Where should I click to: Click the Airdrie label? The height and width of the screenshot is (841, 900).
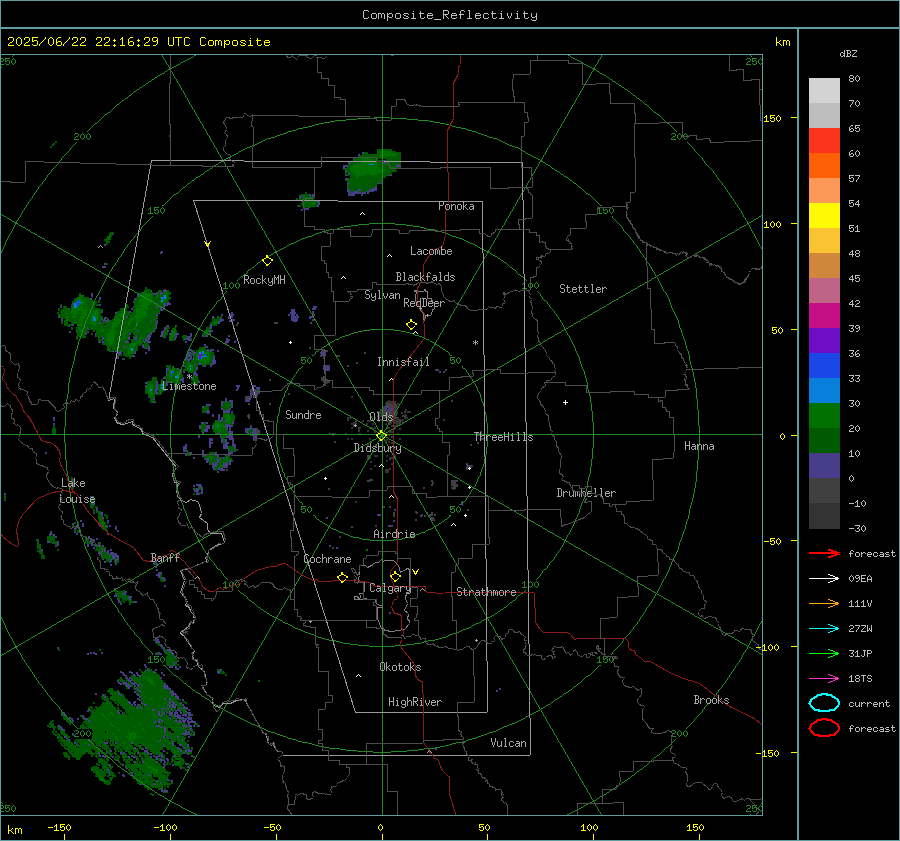tap(394, 534)
